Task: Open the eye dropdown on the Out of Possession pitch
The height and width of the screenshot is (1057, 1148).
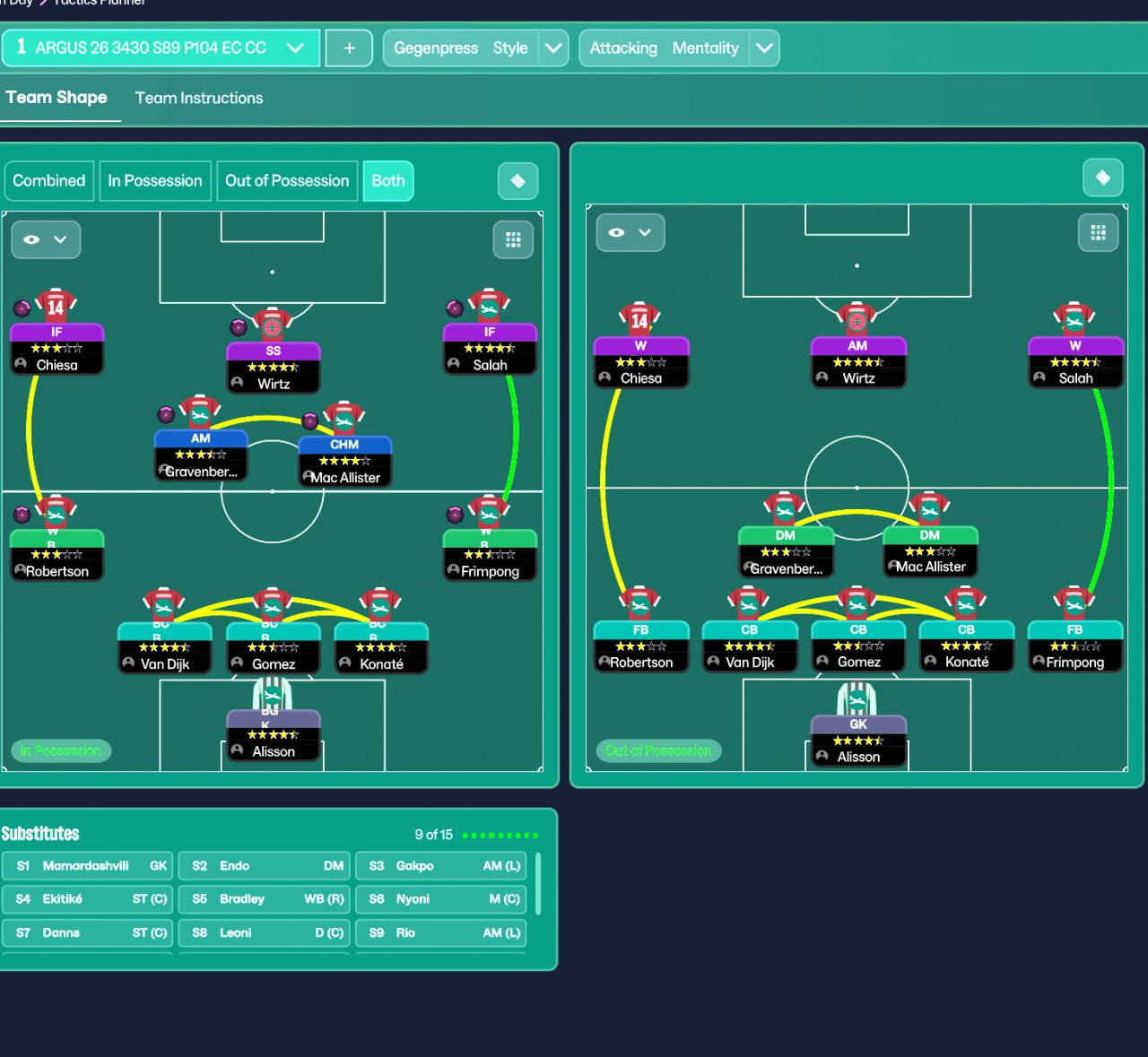Action: click(631, 232)
